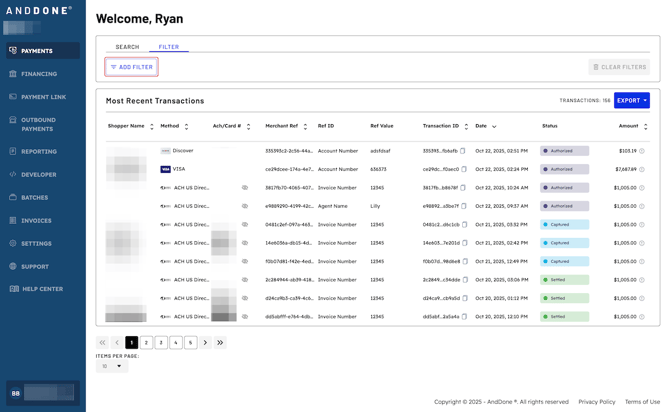Toggle eye icon on Agent Name Lilly row
The image size is (670, 412).
click(x=245, y=206)
